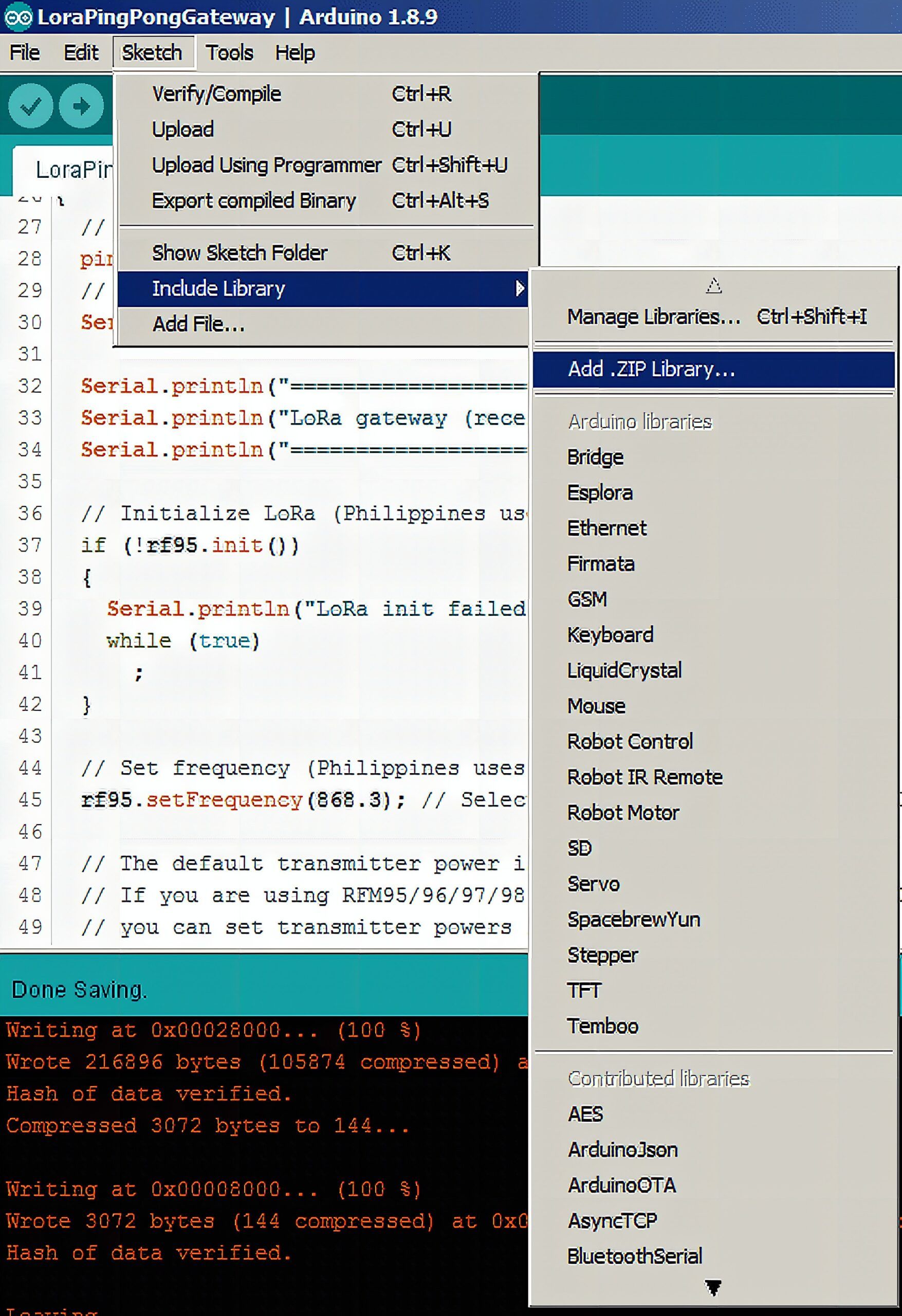Click the Verify checkmark toolbar icon
This screenshot has height=1316, width=902.
[30, 106]
